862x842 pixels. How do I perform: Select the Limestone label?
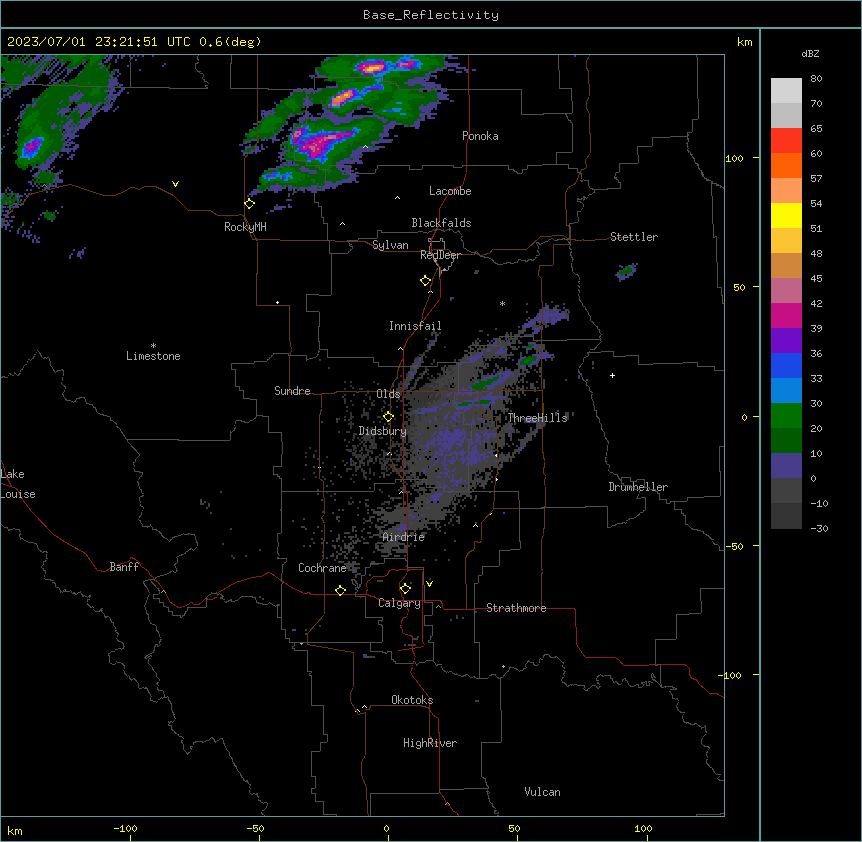click(x=153, y=356)
